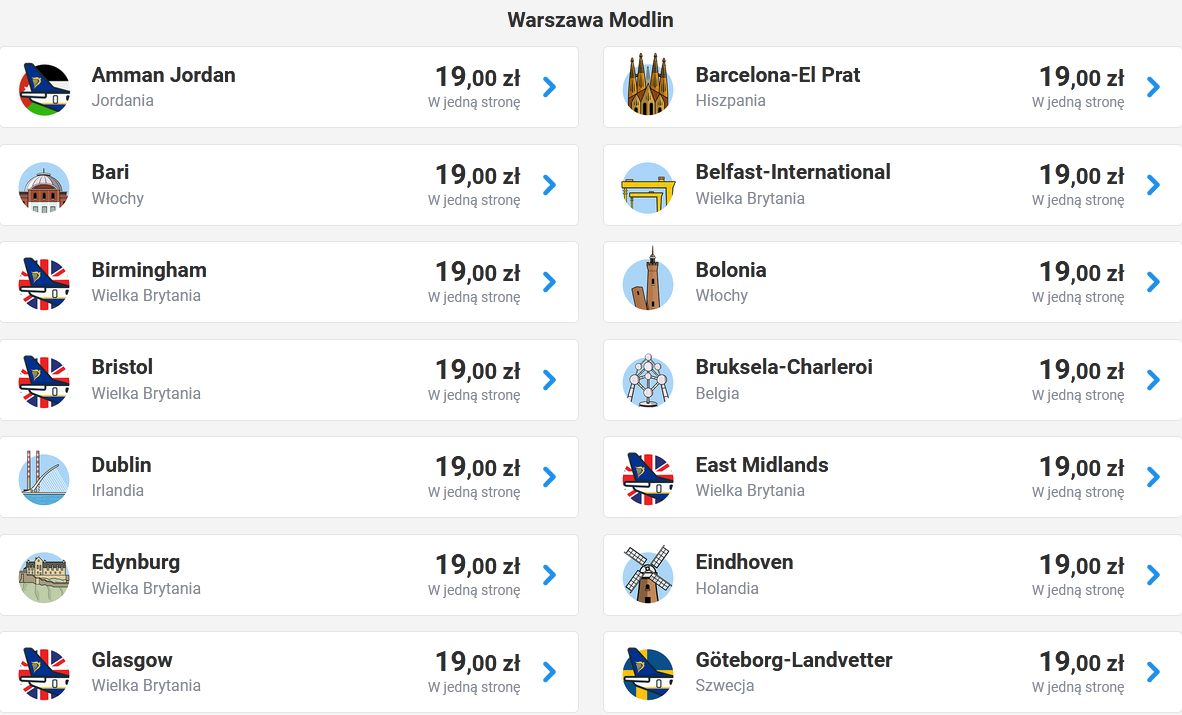Image resolution: width=1182 pixels, height=715 pixels.
Task: Open the Belfast-International destination link
Action: [x=793, y=172]
